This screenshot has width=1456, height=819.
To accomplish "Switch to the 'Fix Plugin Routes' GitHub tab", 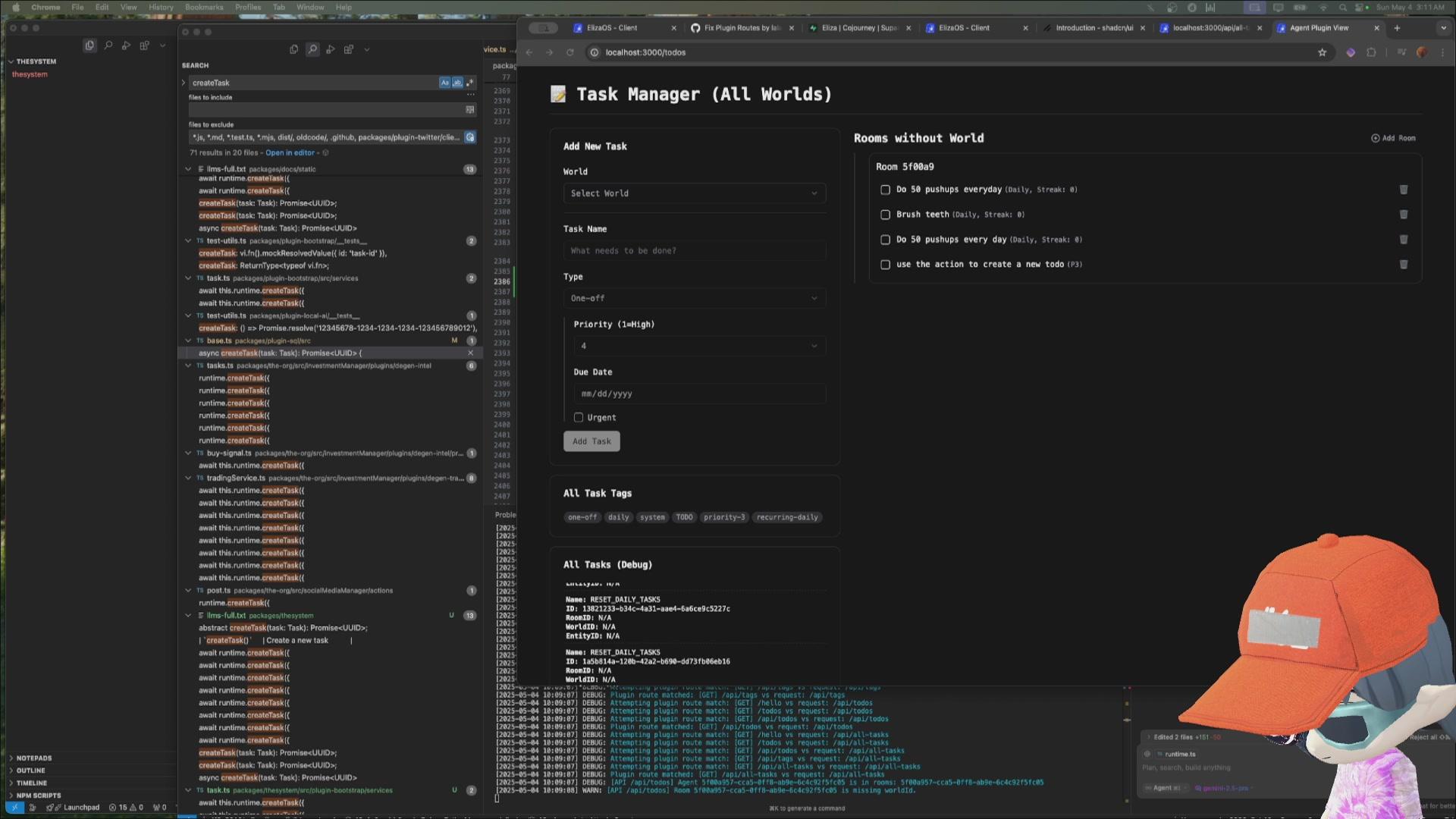I will [x=742, y=28].
